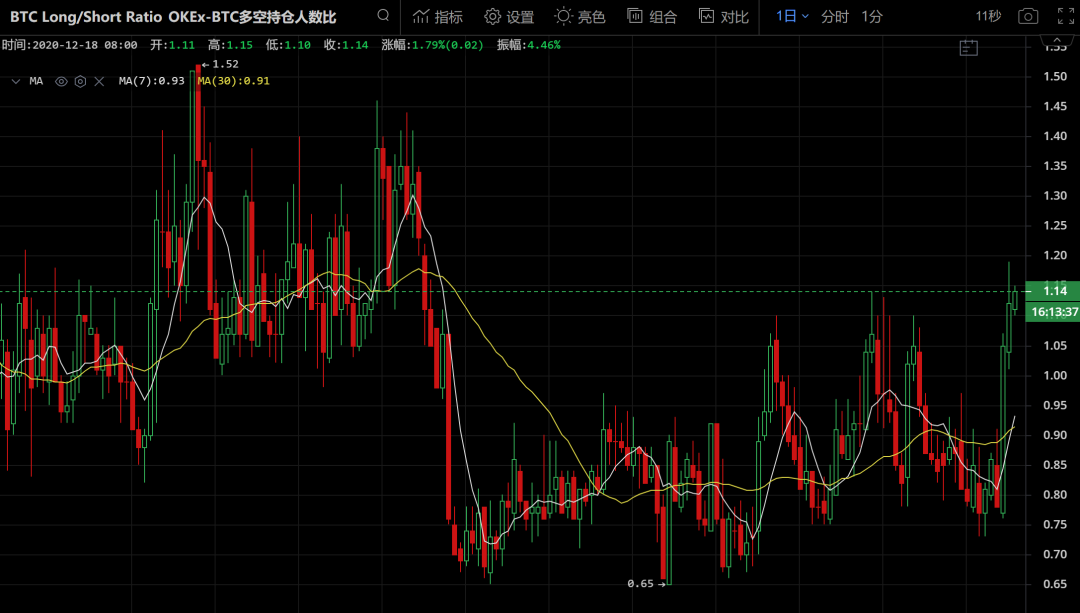Open the 组合 layout option
The width and height of the screenshot is (1080, 613).
click(x=652, y=17)
